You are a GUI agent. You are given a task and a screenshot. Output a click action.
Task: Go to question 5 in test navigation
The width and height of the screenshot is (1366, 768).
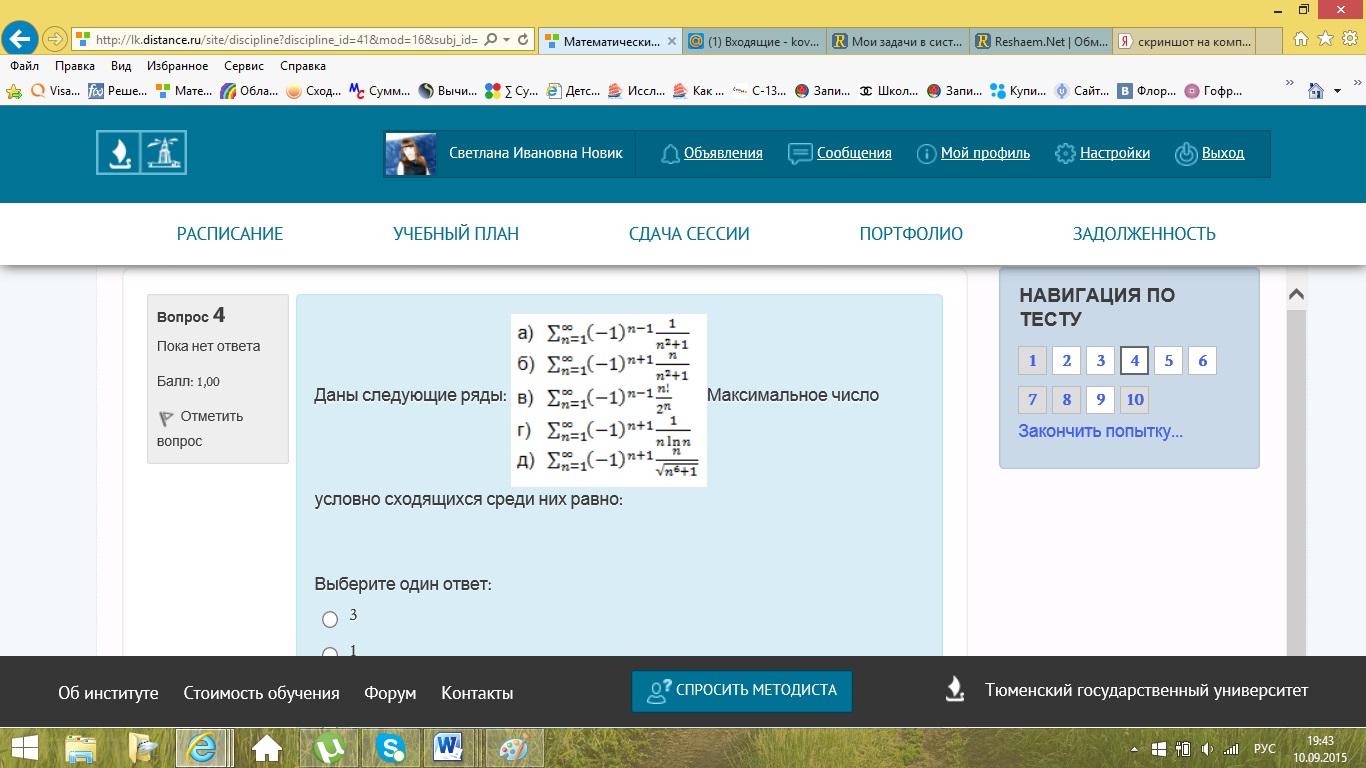(x=1168, y=361)
